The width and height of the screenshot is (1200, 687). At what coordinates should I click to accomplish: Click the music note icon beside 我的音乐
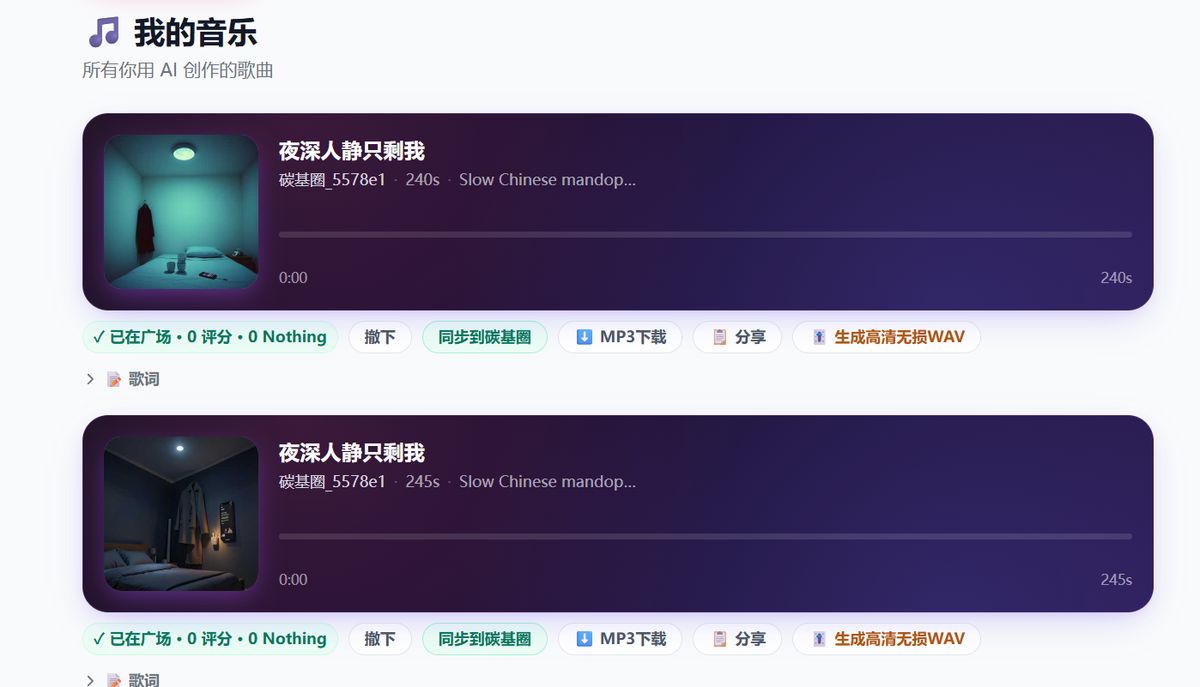point(103,33)
